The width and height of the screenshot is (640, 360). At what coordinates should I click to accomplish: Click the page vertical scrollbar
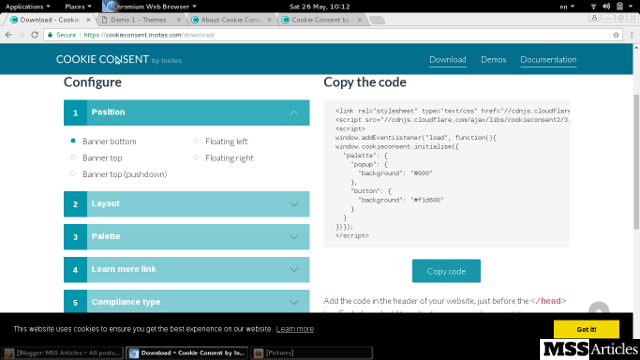pyautogui.click(x=636, y=162)
